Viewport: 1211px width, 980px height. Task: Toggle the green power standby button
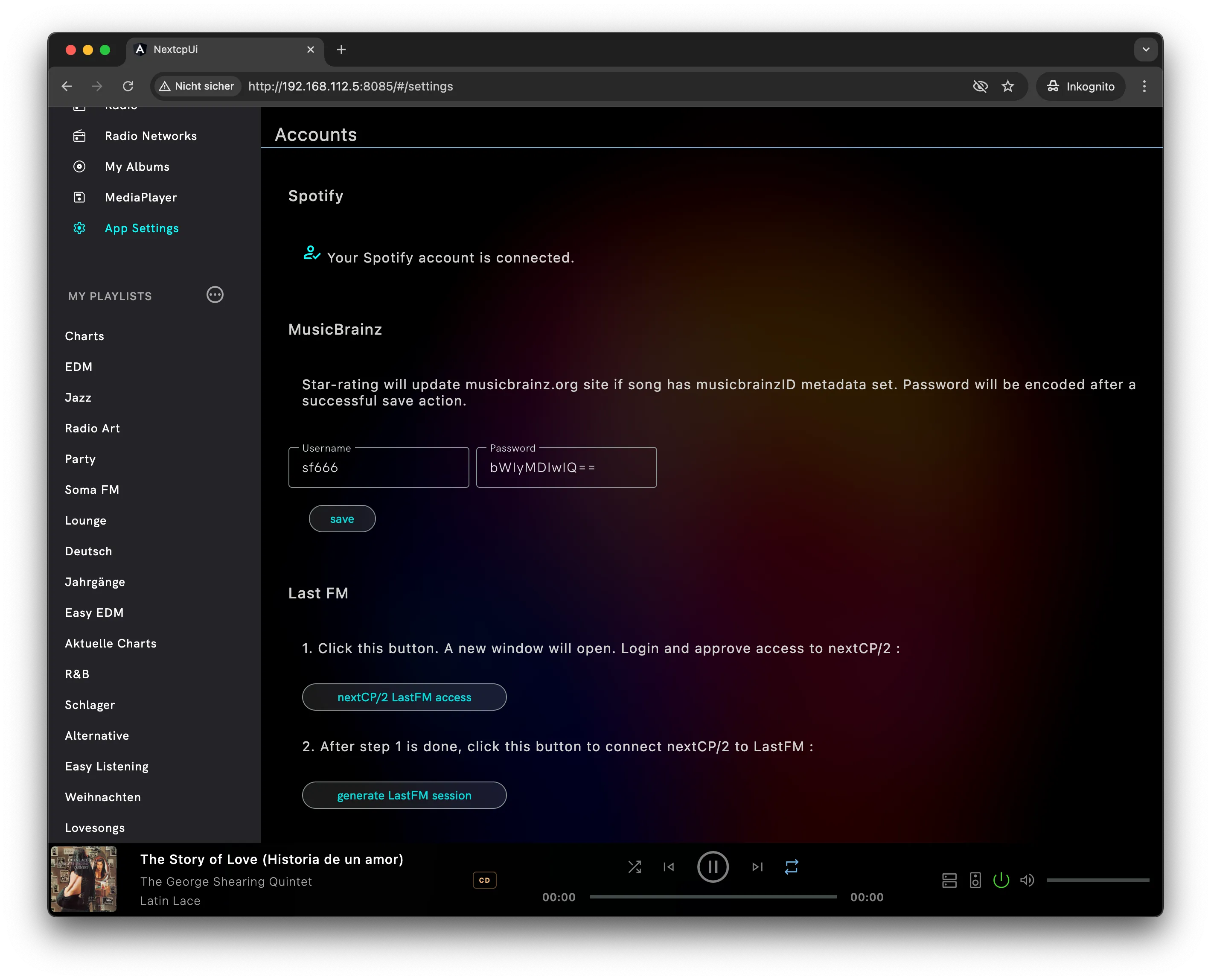(x=1001, y=880)
